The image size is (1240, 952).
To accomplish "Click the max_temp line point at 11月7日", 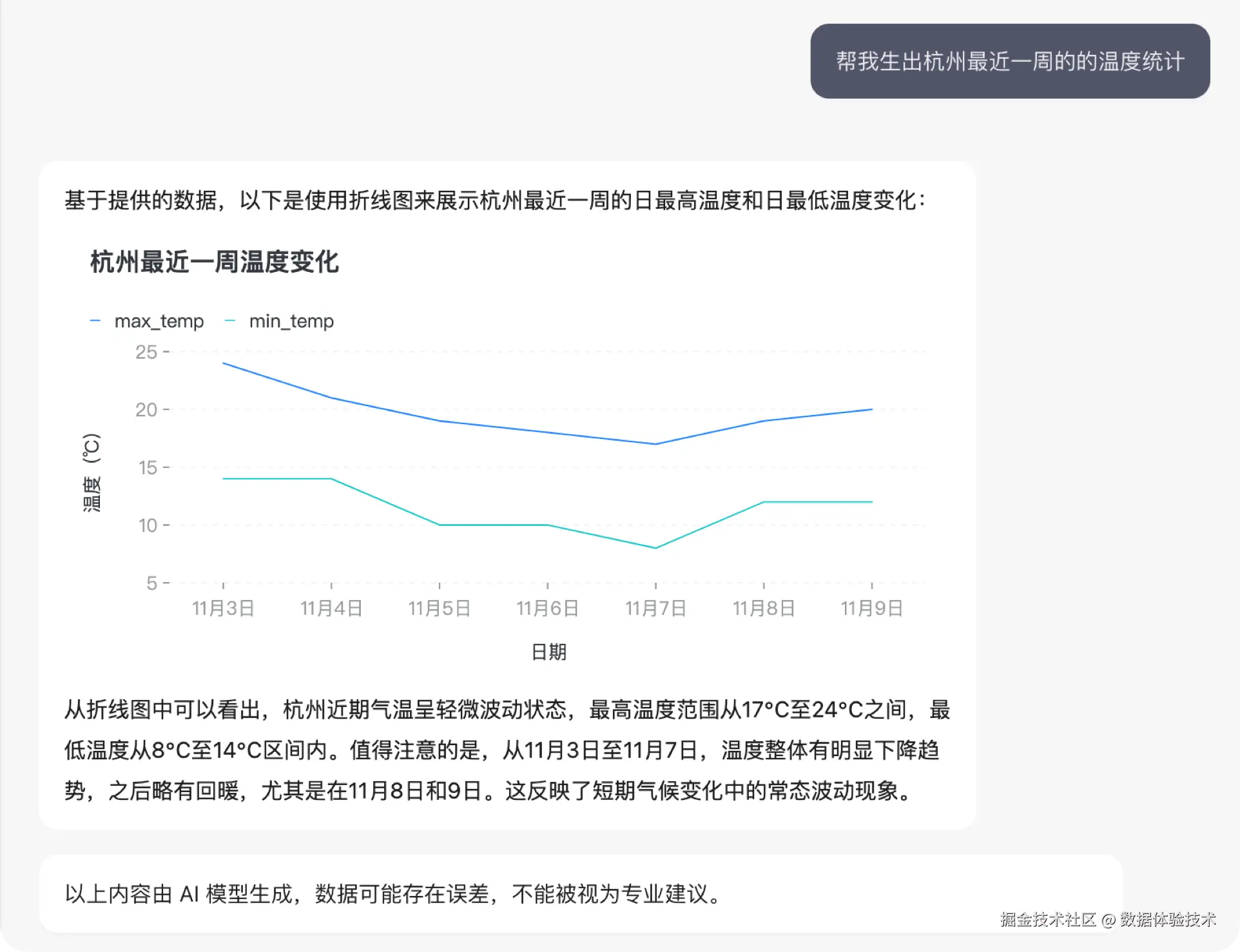I will click(655, 444).
